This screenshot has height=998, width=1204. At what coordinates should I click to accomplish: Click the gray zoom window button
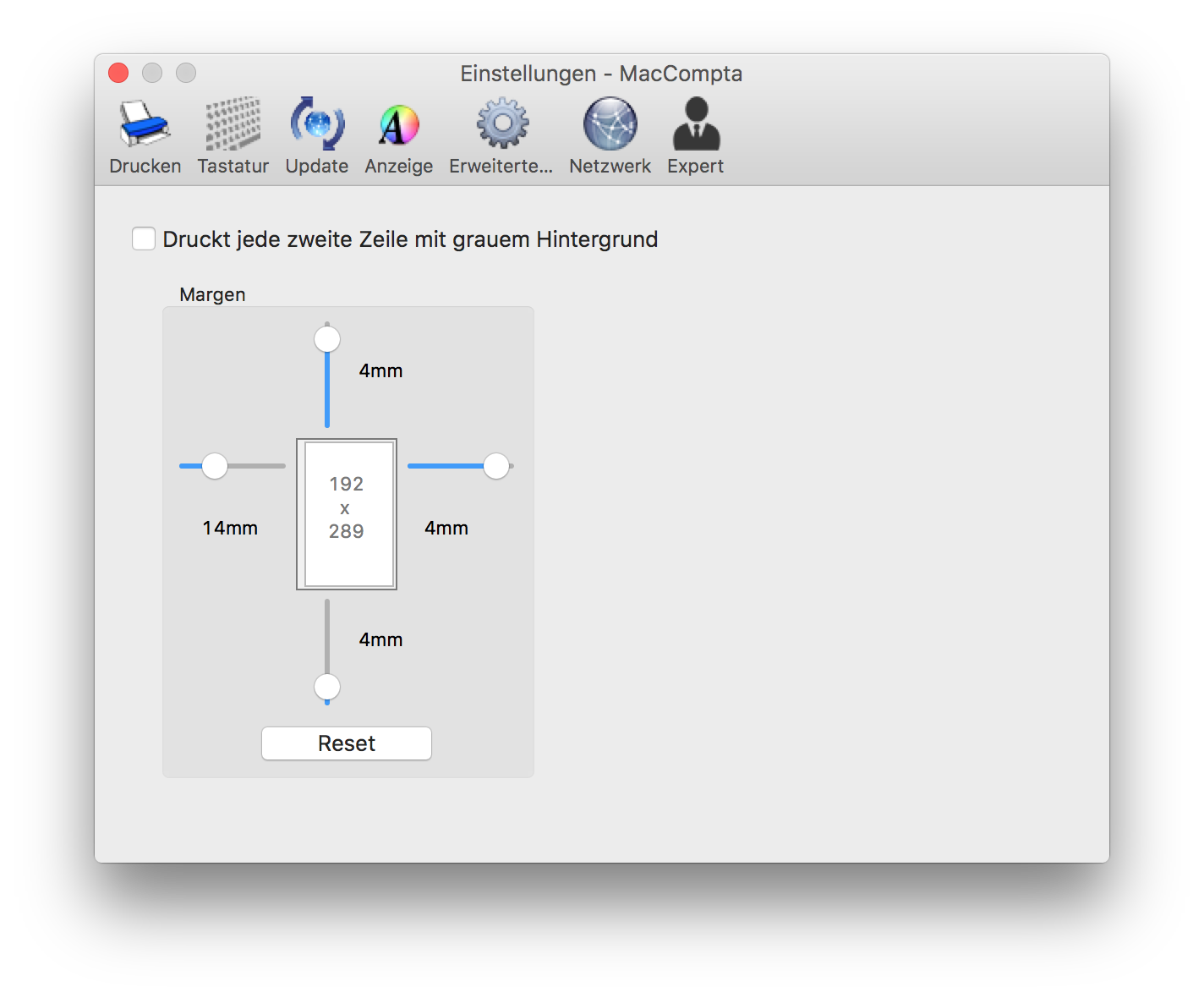point(186,74)
